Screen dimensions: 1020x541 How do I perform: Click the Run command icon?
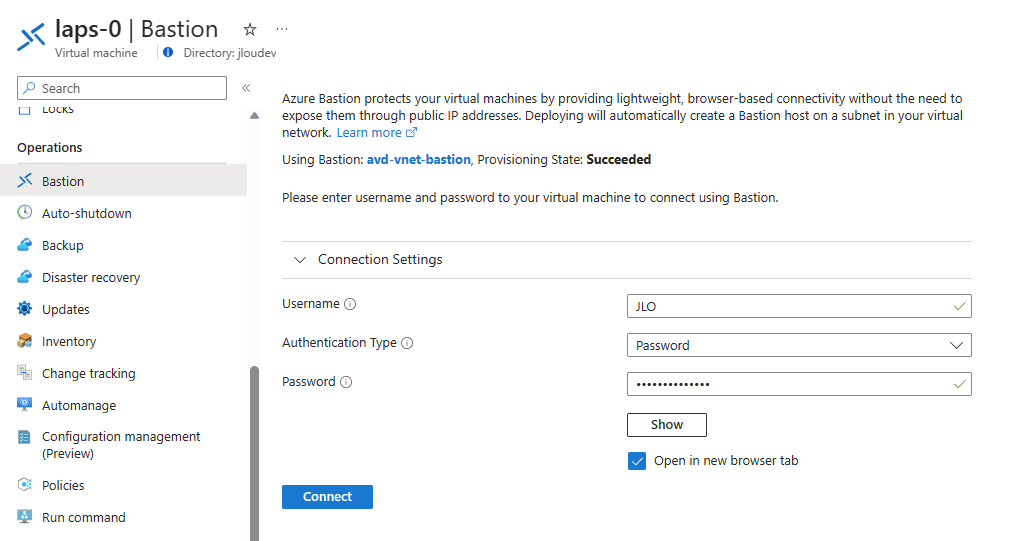coord(25,516)
